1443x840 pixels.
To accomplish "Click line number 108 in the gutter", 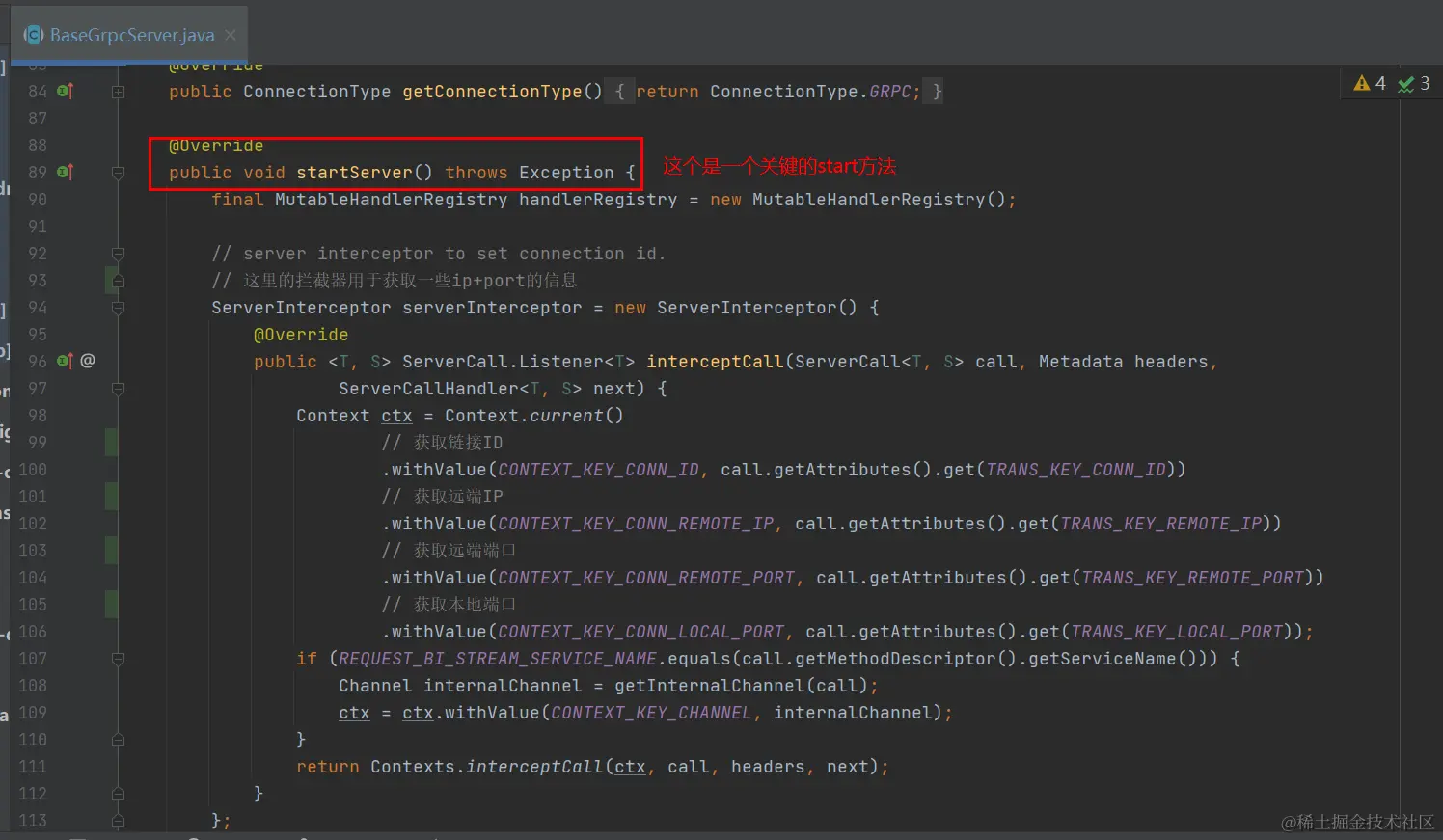I will point(33,686).
